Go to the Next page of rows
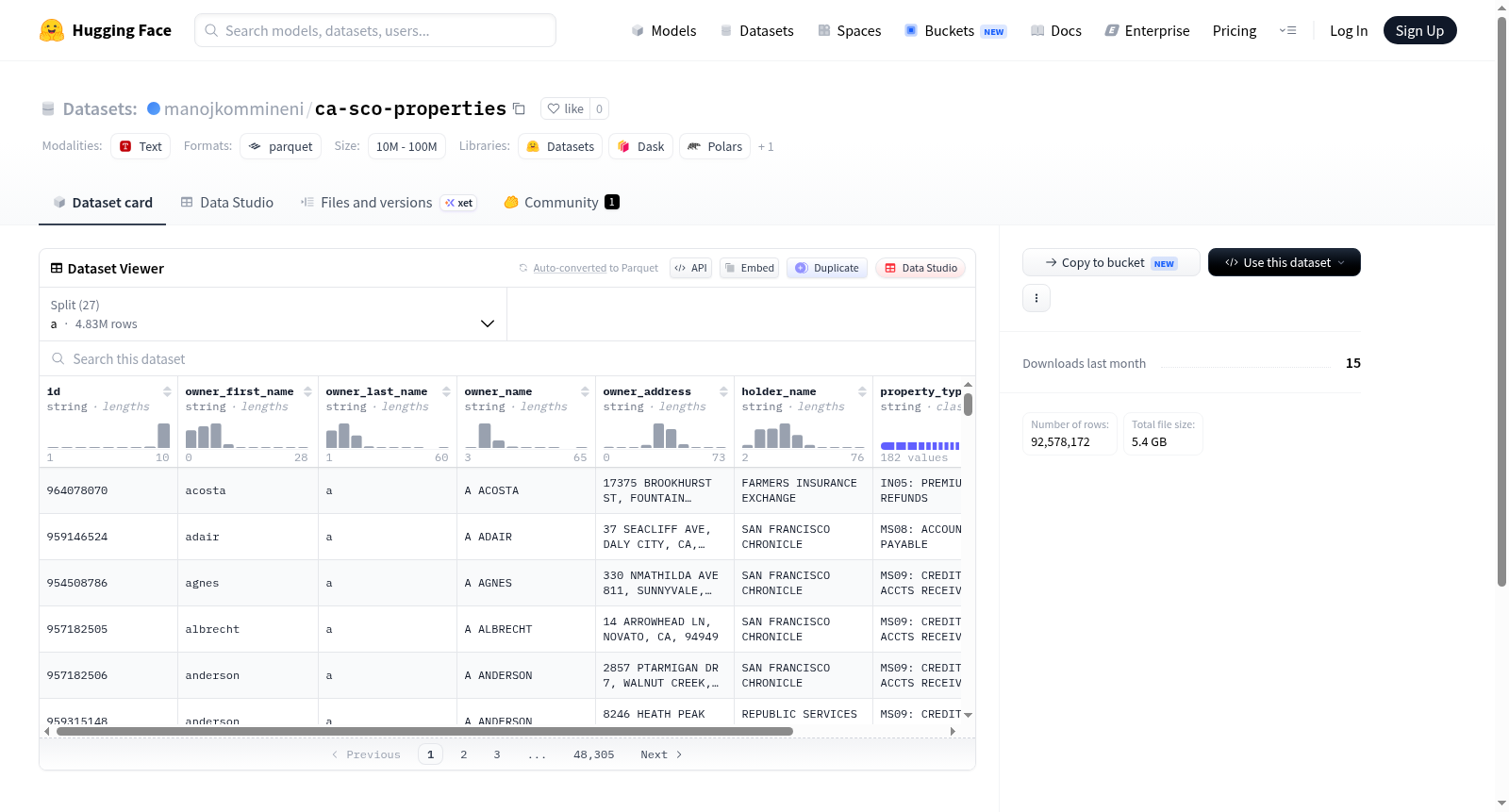The image size is (1509, 812). tap(661, 754)
